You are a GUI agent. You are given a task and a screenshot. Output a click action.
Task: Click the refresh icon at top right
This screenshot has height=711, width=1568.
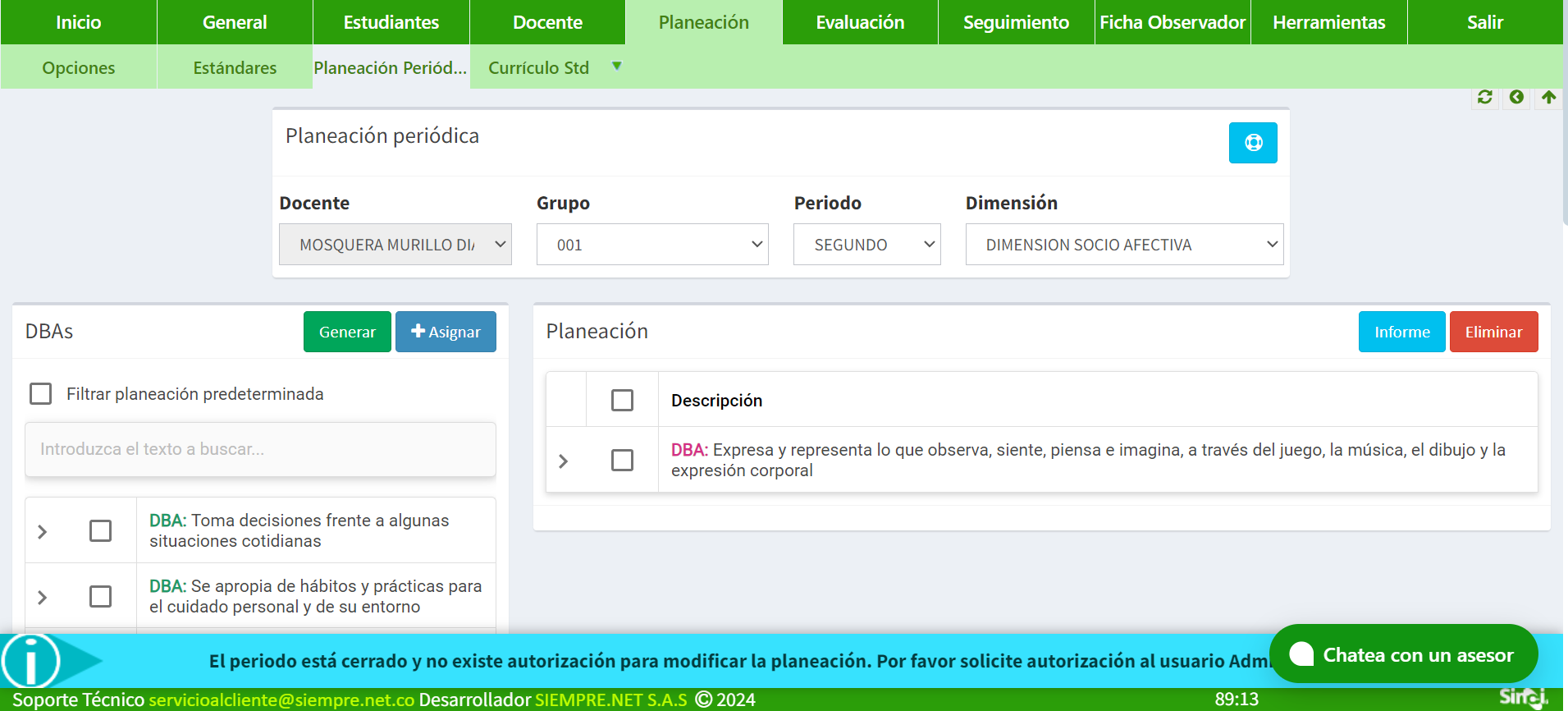click(x=1484, y=98)
